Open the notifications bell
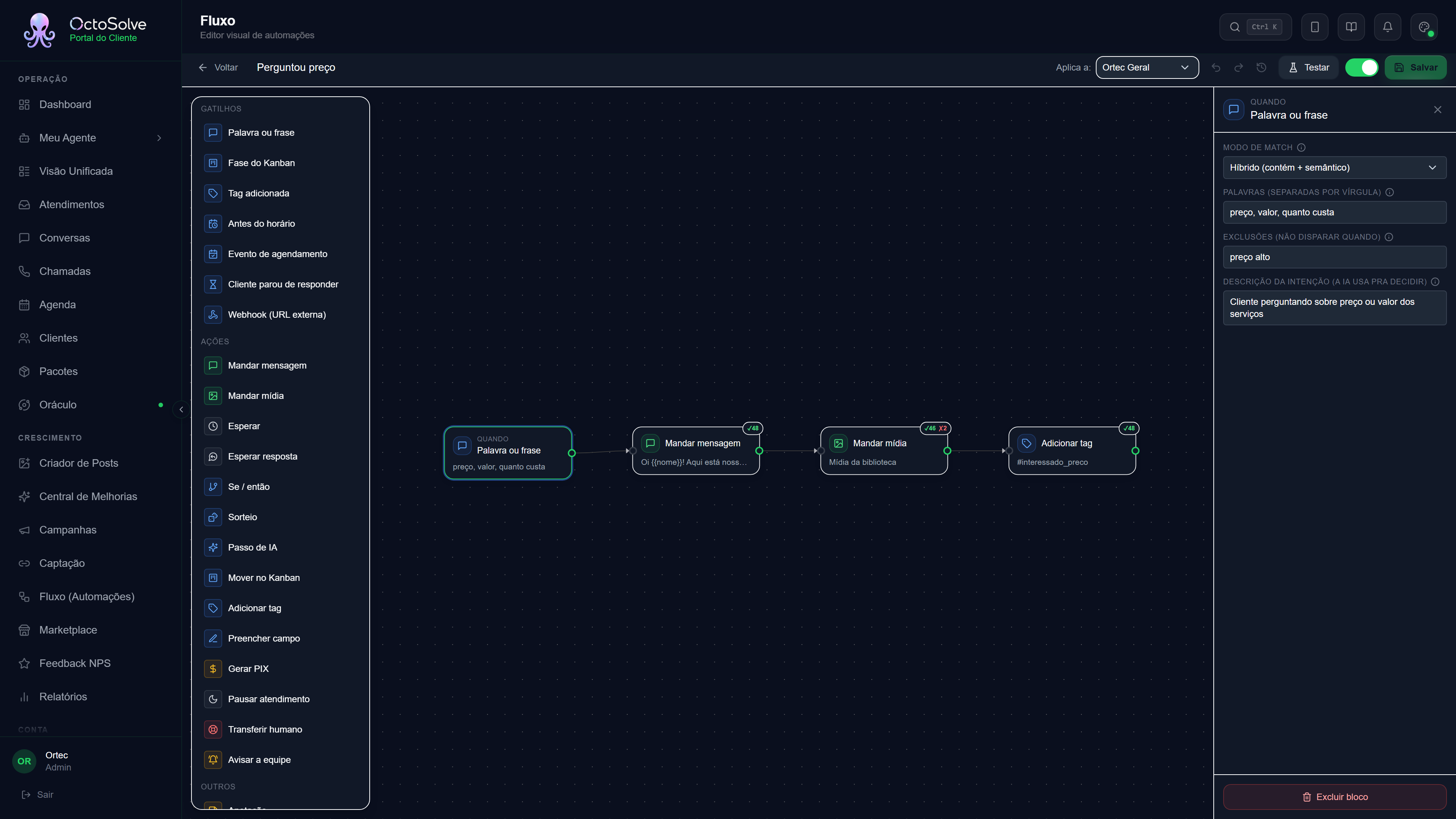Viewport: 1456px width, 819px height. [x=1388, y=27]
